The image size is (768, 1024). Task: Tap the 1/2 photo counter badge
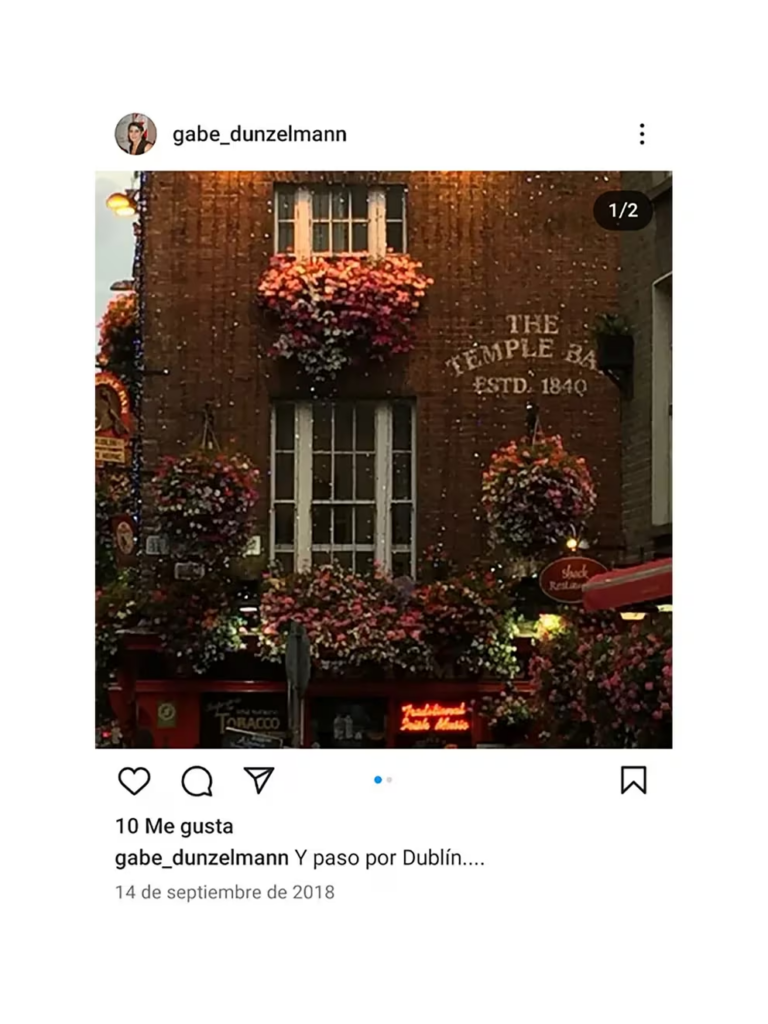tap(623, 210)
